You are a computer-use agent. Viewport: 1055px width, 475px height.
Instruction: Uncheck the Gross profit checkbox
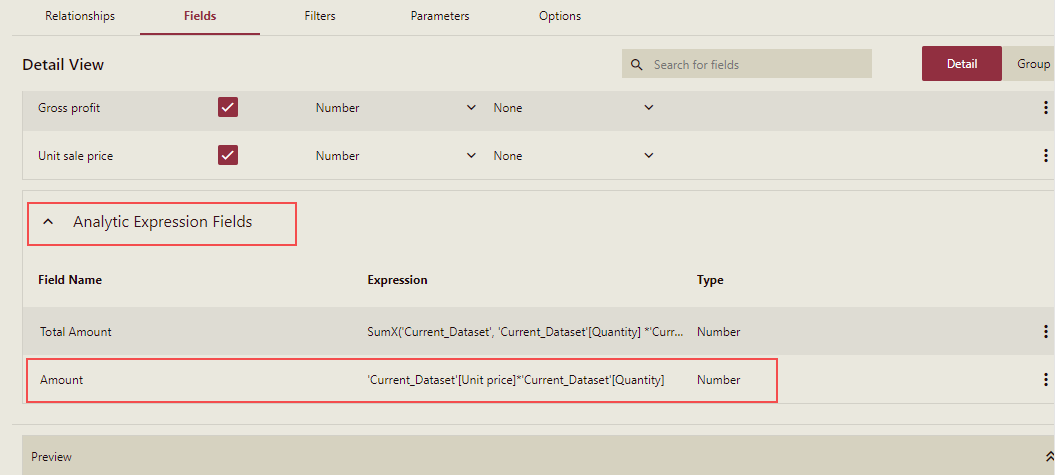(x=228, y=107)
